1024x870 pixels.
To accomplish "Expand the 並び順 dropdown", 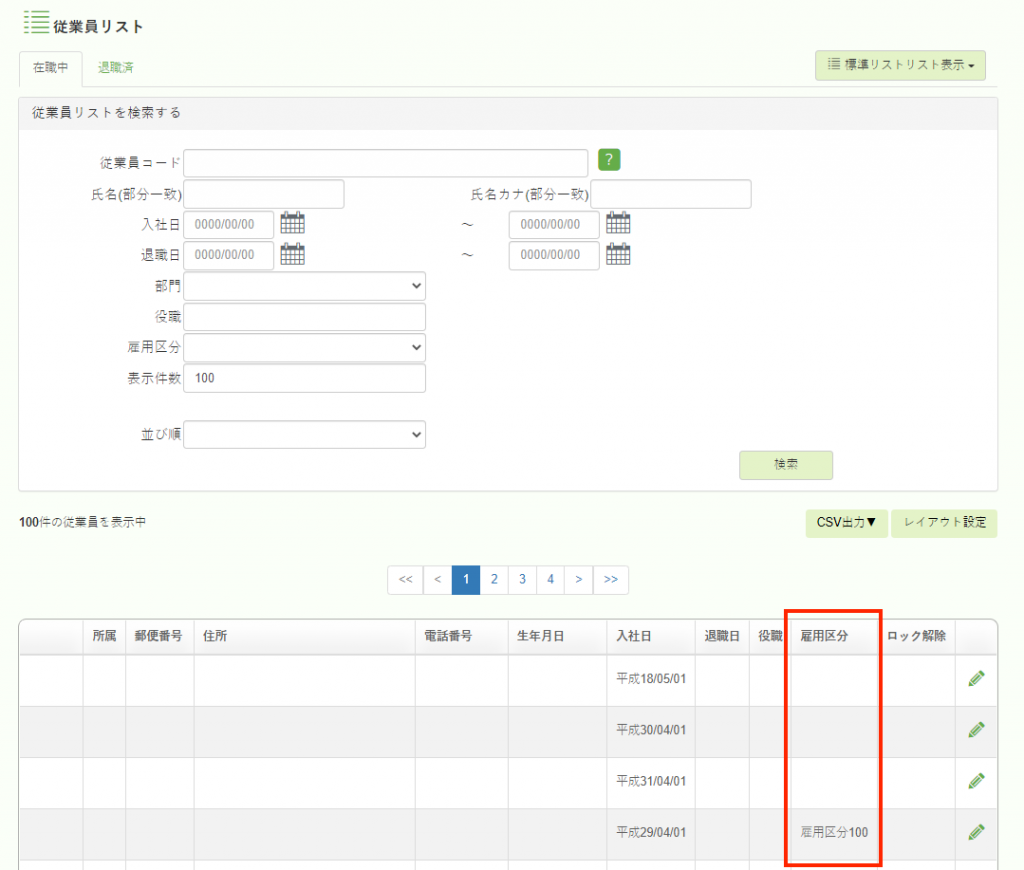I will [x=304, y=434].
